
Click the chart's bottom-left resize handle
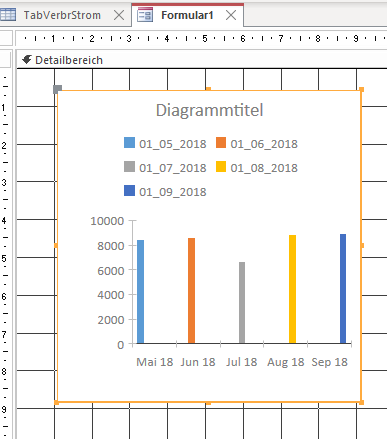coord(56,403)
